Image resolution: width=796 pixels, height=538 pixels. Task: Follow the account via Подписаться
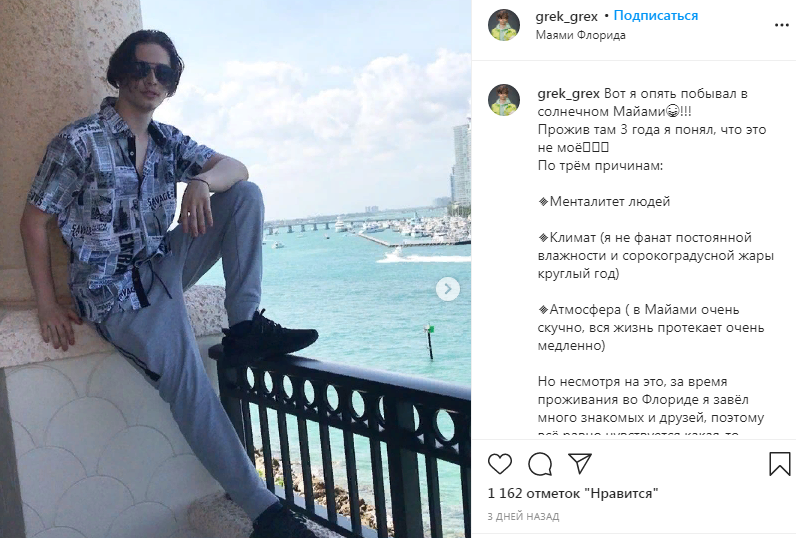[655, 16]
